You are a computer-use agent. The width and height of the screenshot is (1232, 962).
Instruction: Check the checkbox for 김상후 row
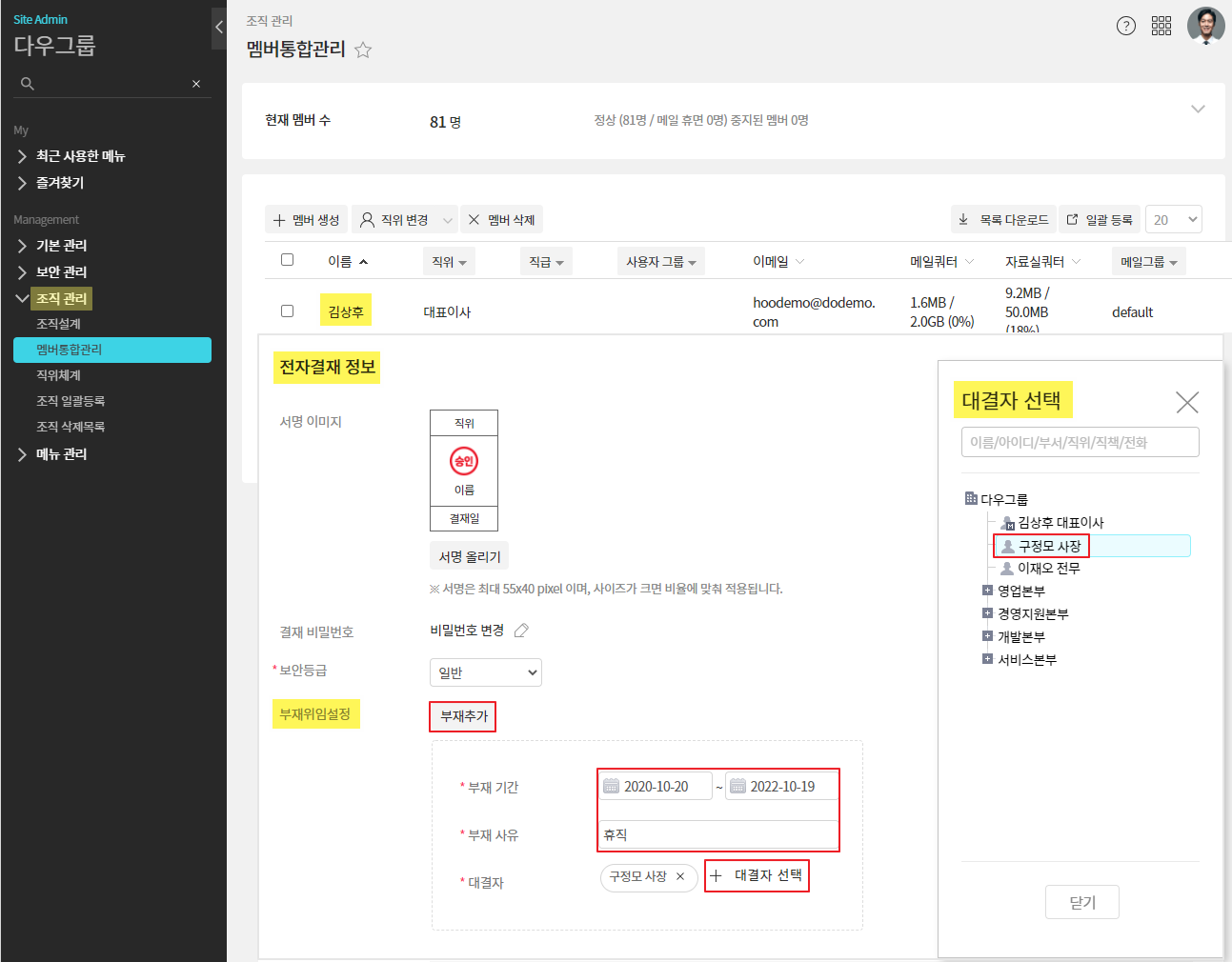(287, 311)
